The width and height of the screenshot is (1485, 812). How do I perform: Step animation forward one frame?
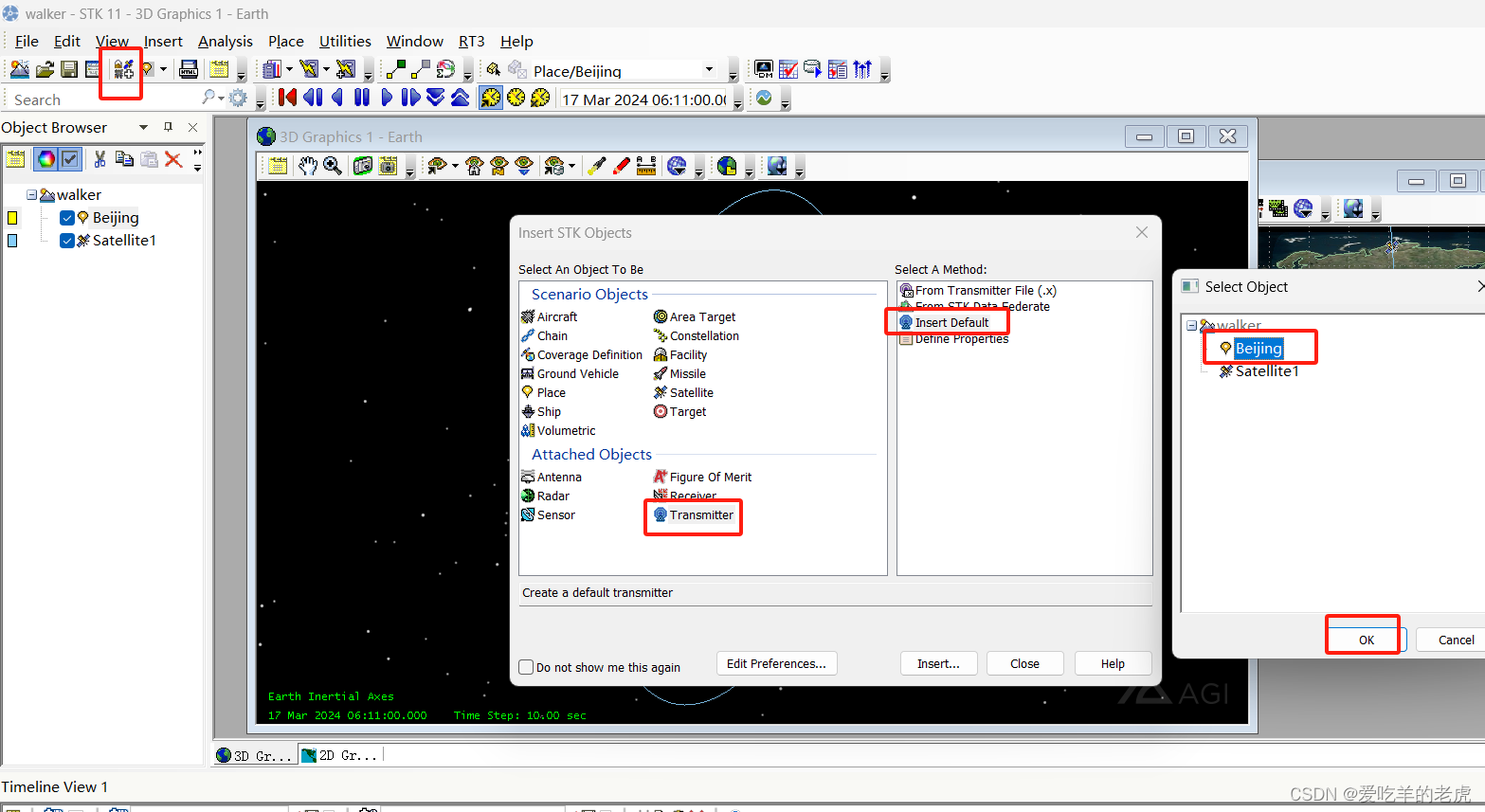click(x=410, y=98)
